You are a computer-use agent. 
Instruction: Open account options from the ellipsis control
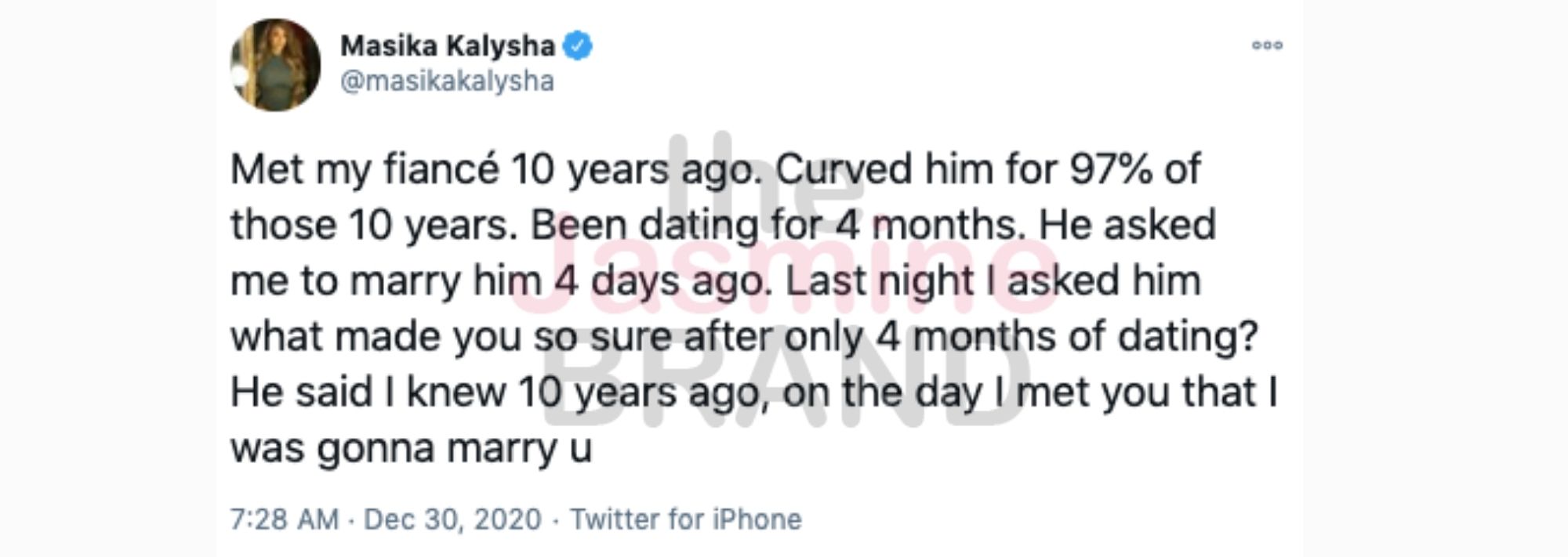pos(1269,45)
